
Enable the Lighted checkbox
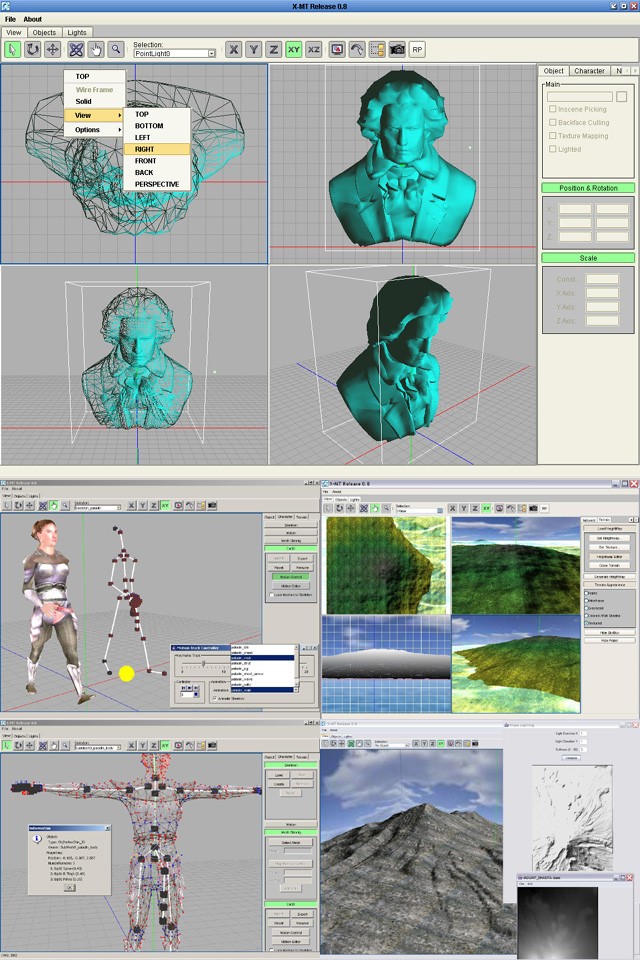(x=552, y=149)
